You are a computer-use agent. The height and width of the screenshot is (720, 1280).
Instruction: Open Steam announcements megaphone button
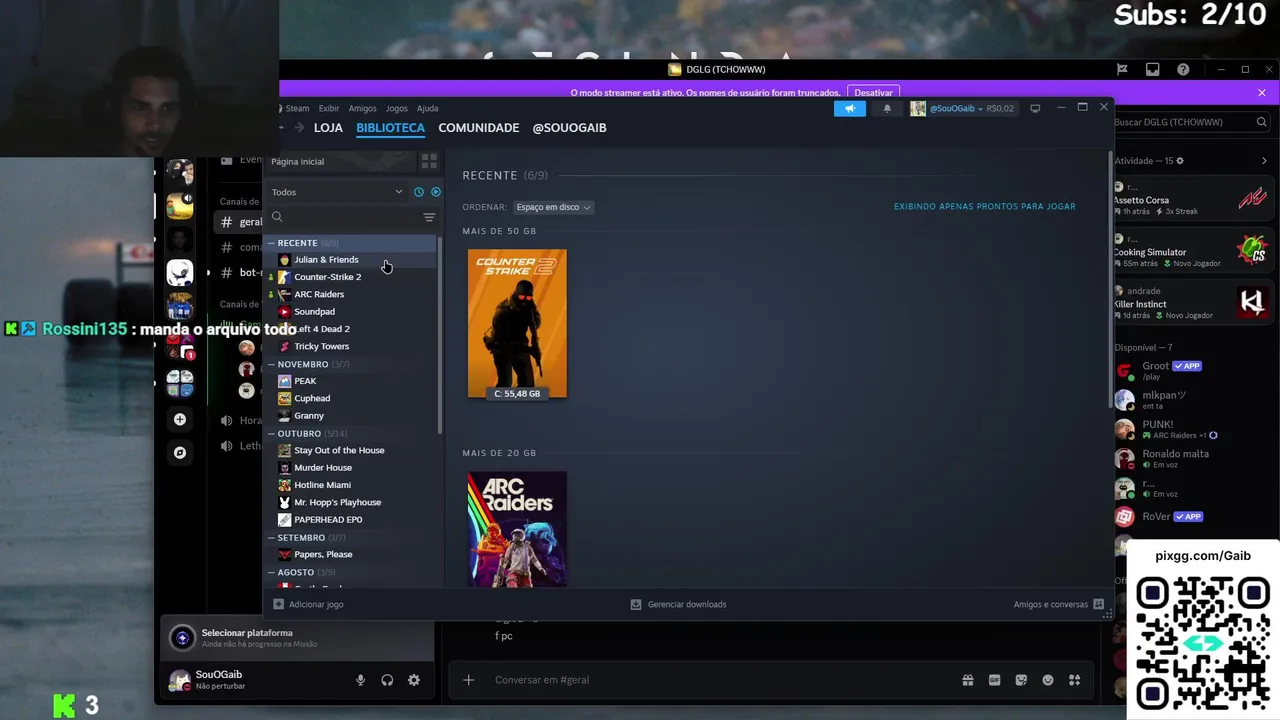pyautogui.click(x=849, y=108)
